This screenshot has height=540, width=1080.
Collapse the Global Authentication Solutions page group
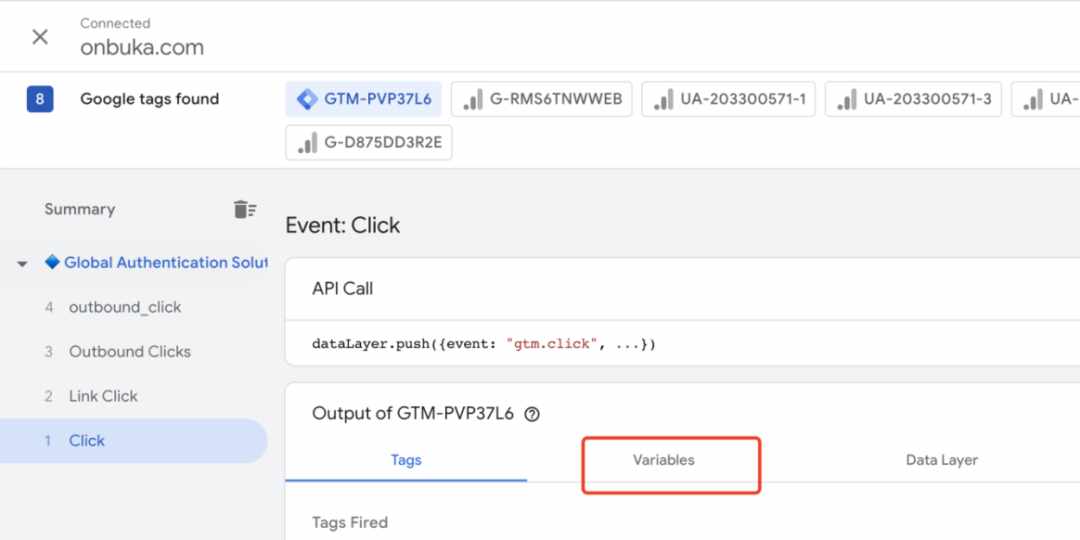coord(23,264)
